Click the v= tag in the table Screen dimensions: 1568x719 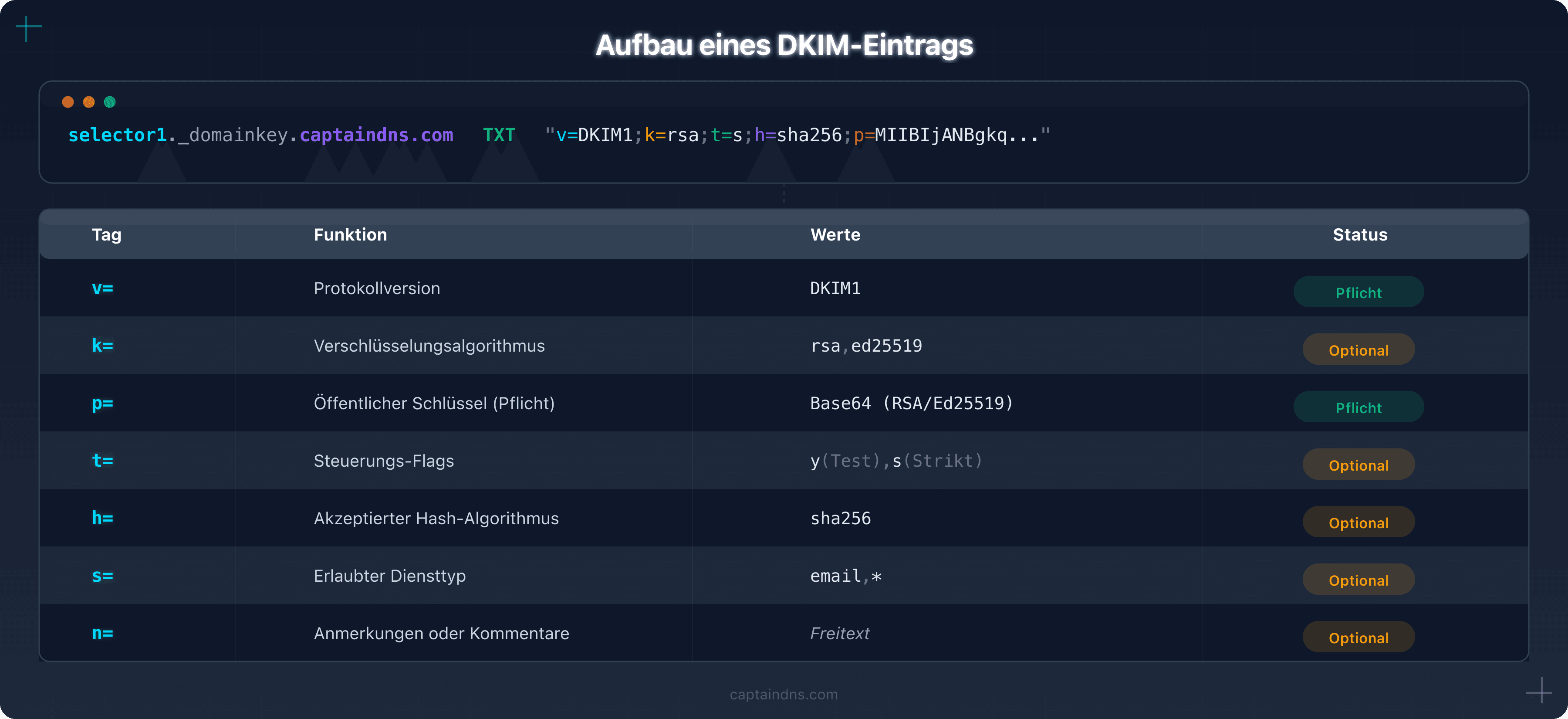pos(101,288)
